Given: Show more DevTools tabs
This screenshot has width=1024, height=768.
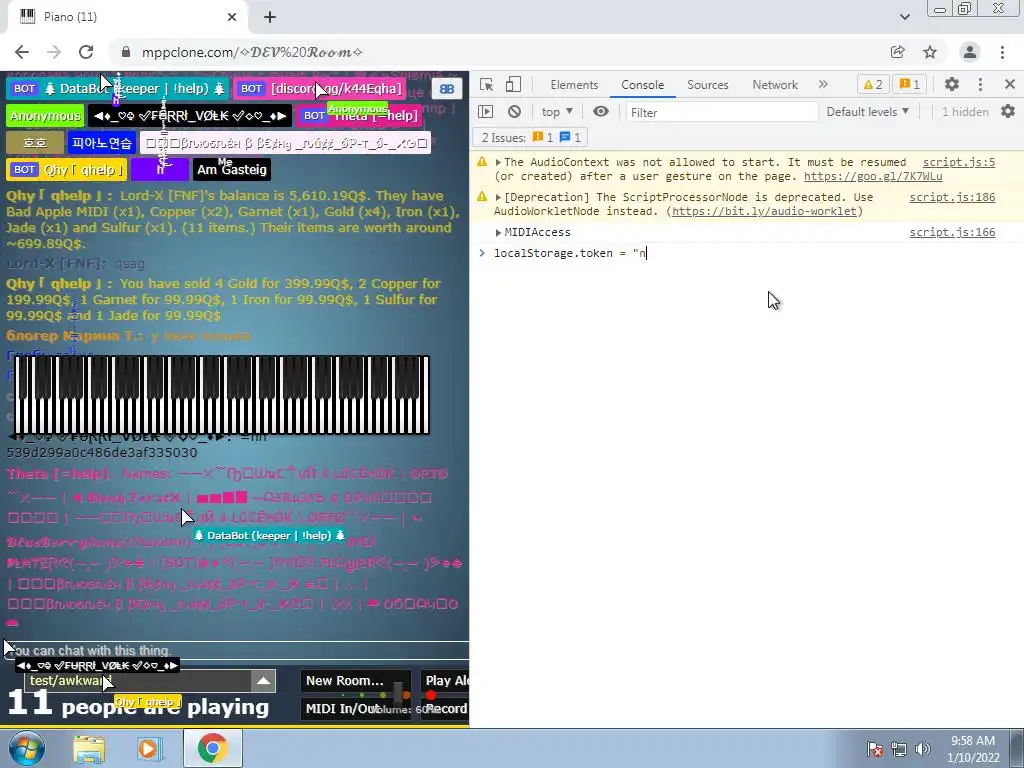Looking at the screenshot, I should pyautogui.click(x=823, y=84).
